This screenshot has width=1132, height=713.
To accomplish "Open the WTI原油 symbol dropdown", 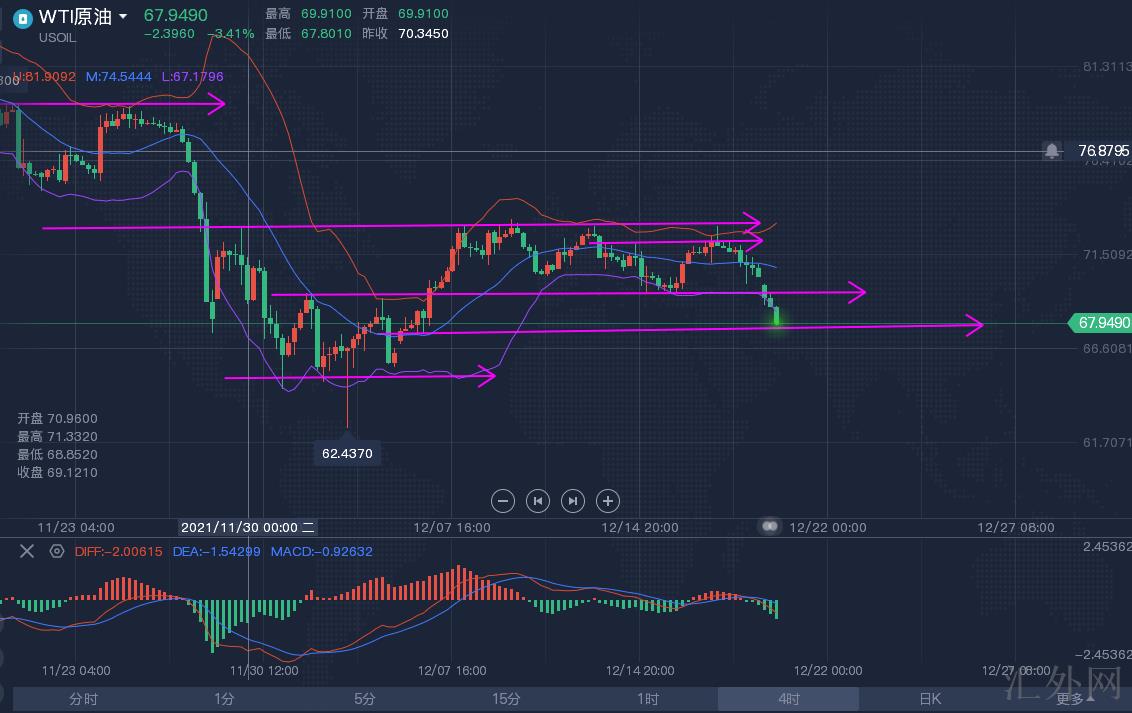I will pos(123,17).
